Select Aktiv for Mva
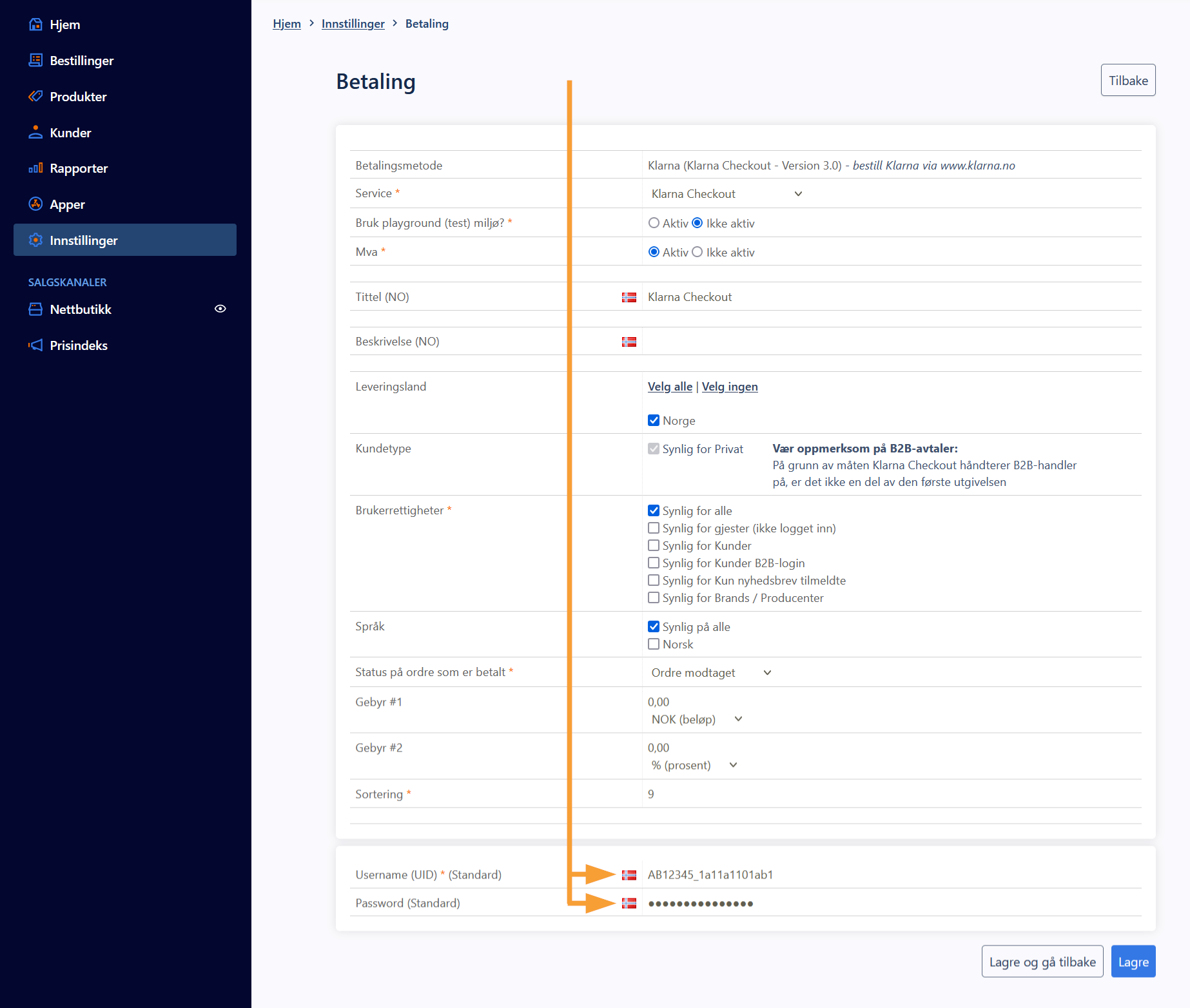 (x=654, y=252)
